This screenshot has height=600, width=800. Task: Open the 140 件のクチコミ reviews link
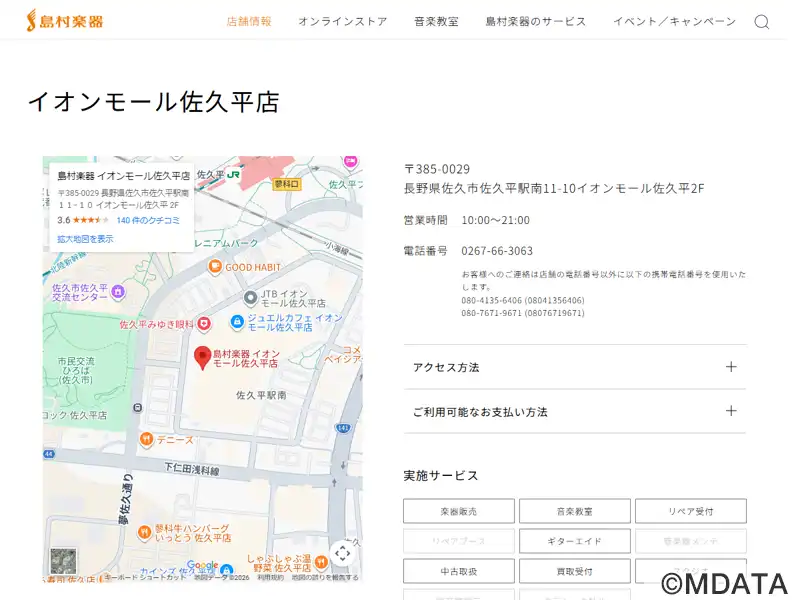[x=148, y=220]
